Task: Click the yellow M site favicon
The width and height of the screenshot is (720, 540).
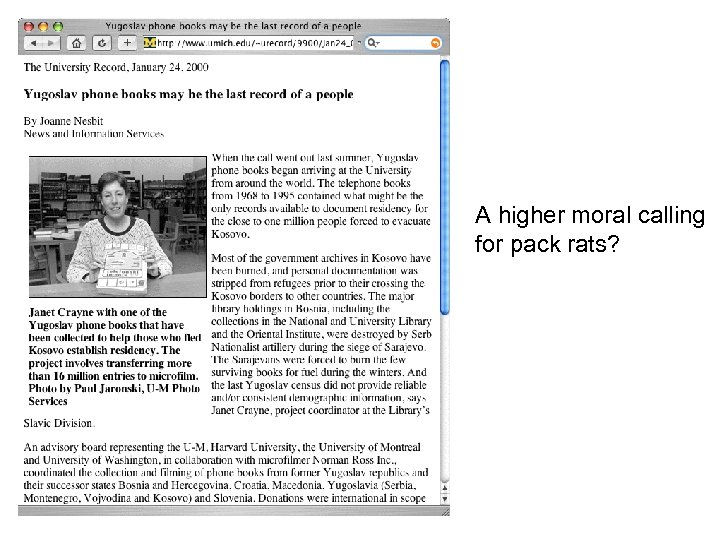Action: coord(150,43)
